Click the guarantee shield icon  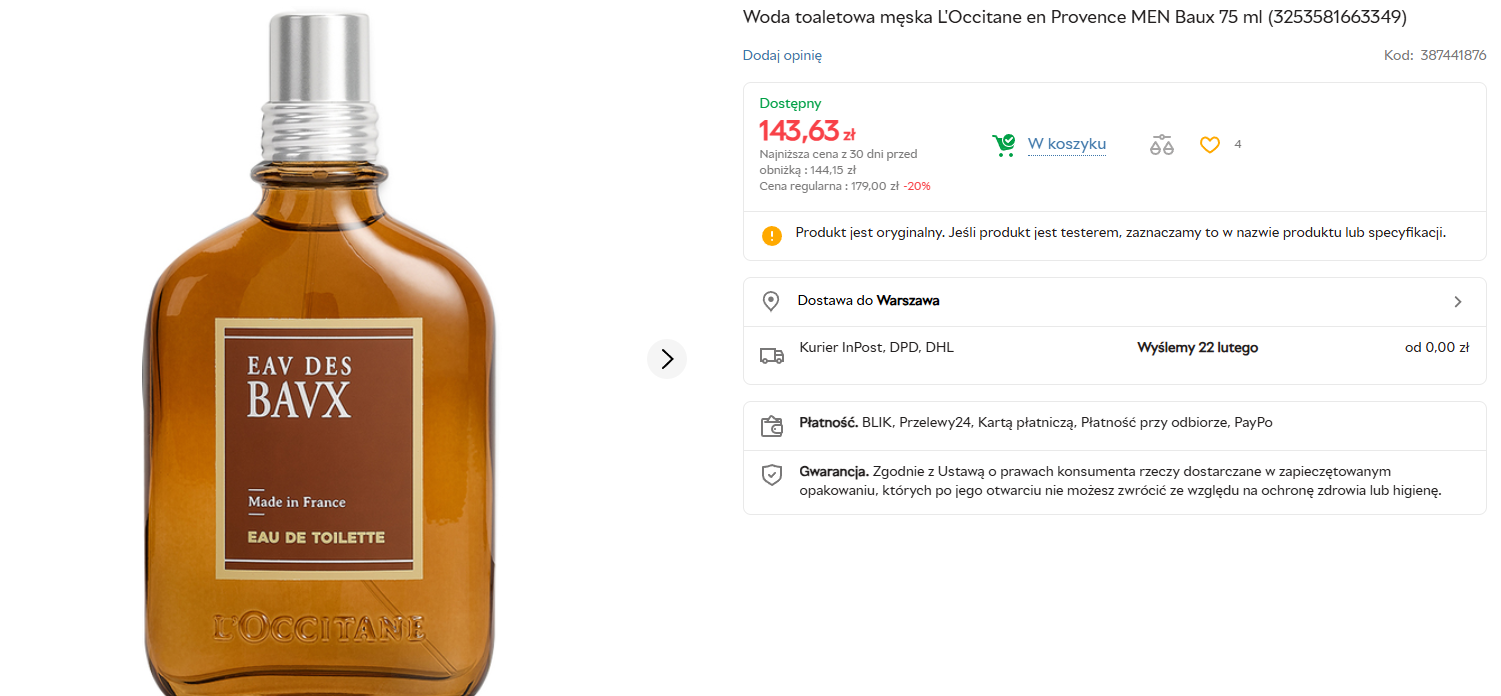click(772, 475)
